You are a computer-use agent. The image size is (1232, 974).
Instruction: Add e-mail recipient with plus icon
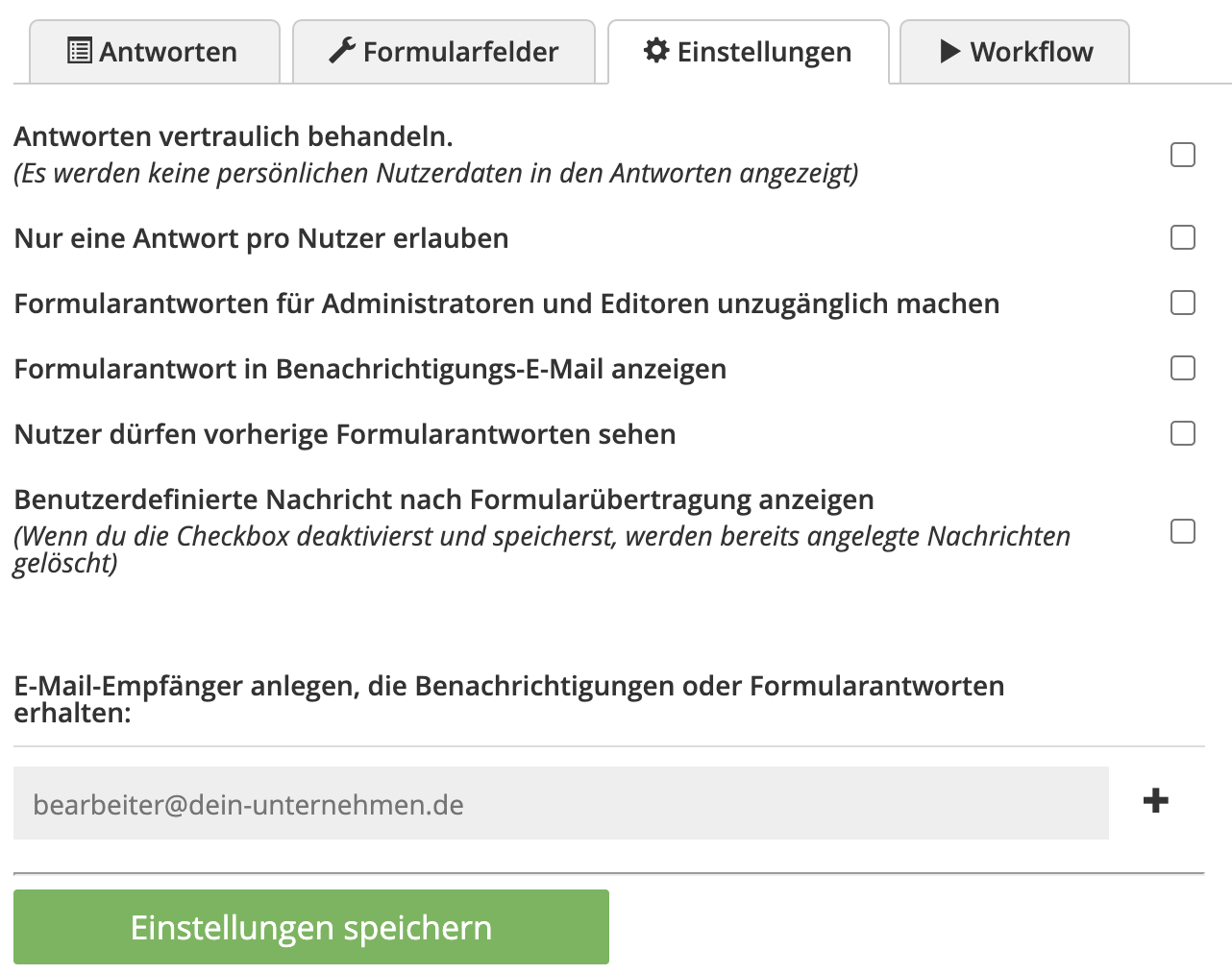pyautogui.click(x=1156, y=800)
